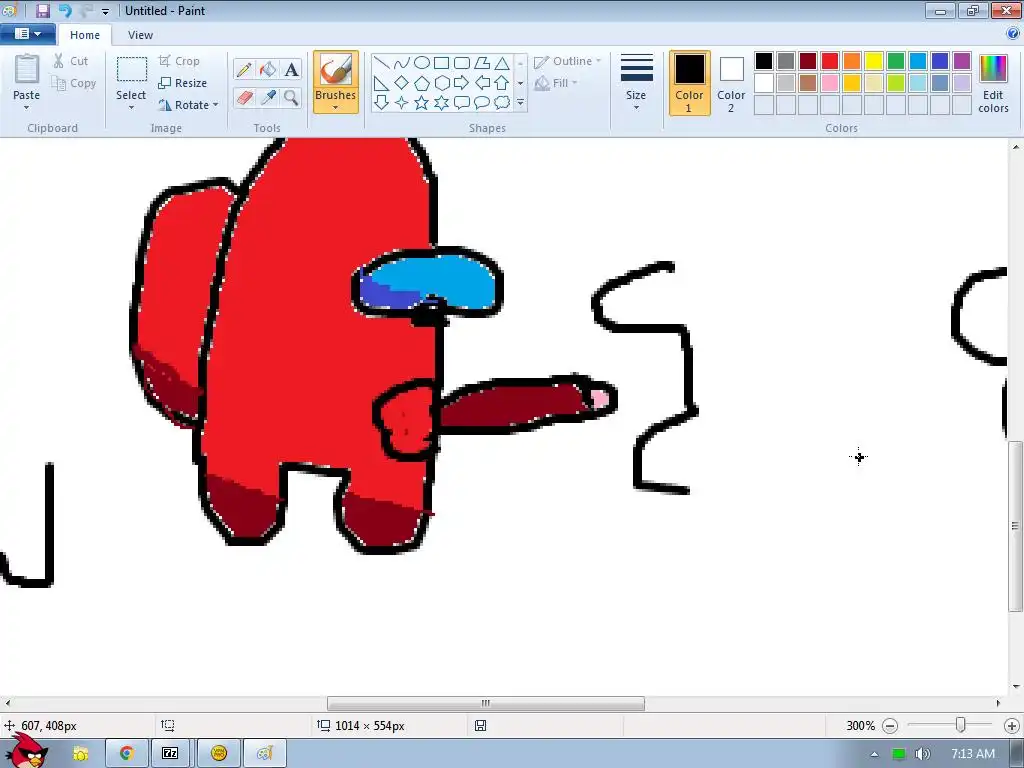Click the Save icon in quick access toolbar
This screenshot has height=768, width=1024.
(43, 10)
